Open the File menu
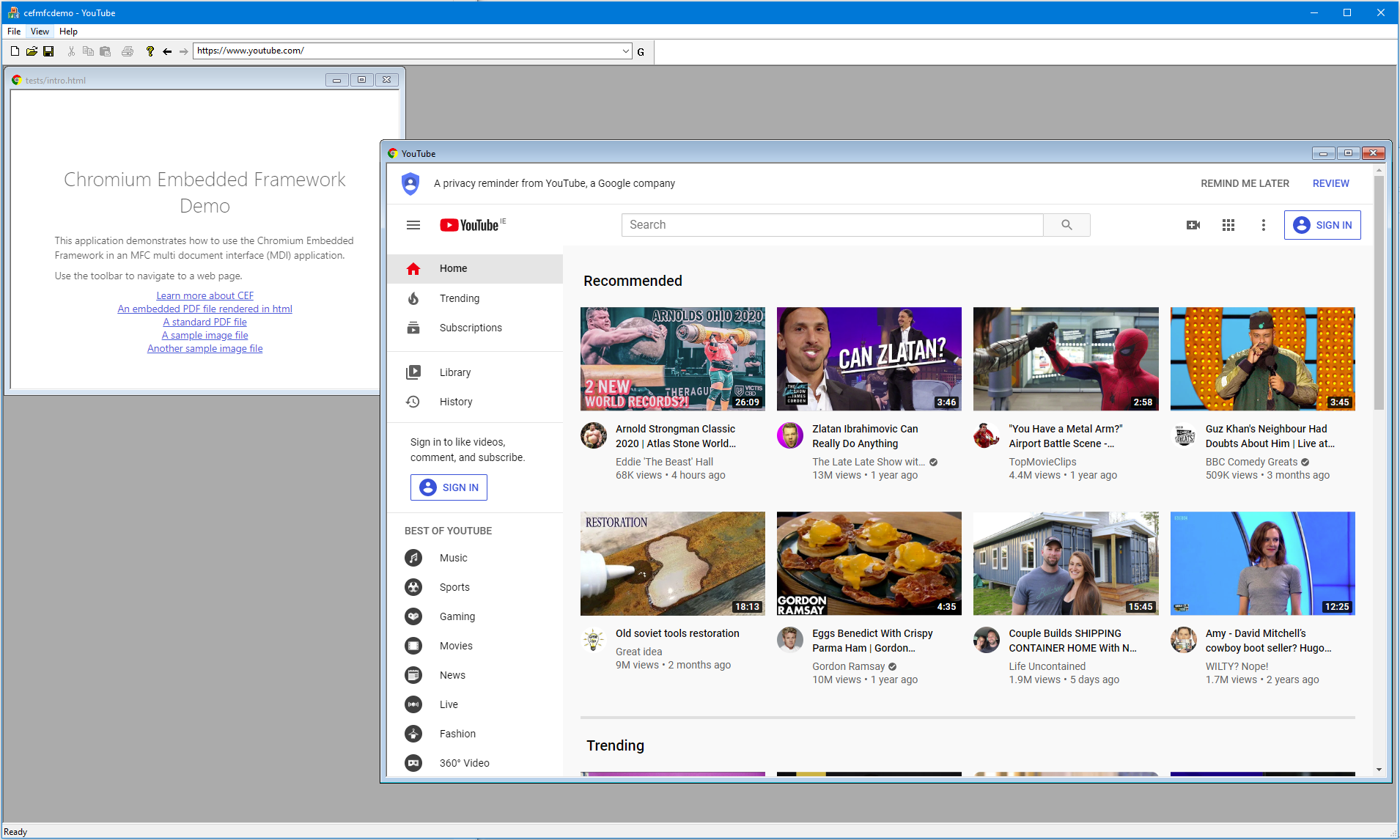 point(14,32)
